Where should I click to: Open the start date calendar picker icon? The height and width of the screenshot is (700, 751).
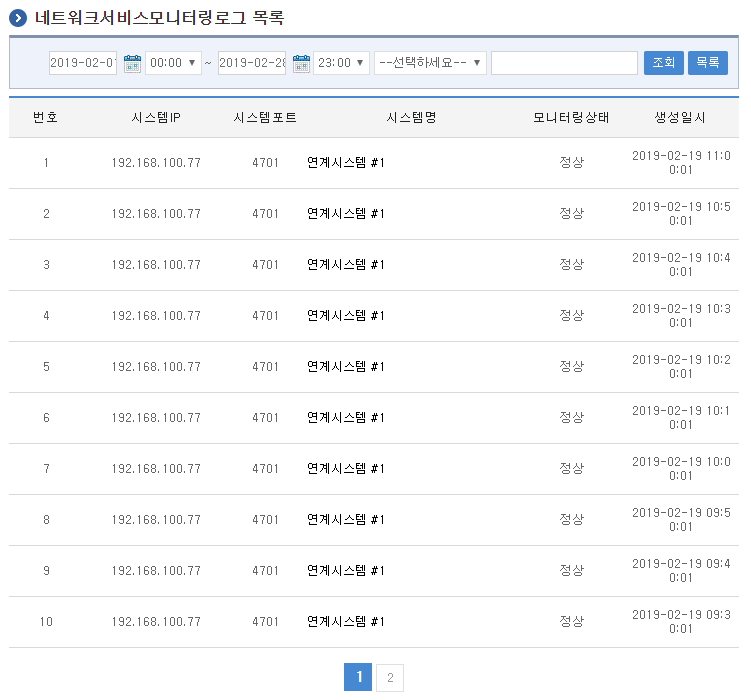(132, 63)
